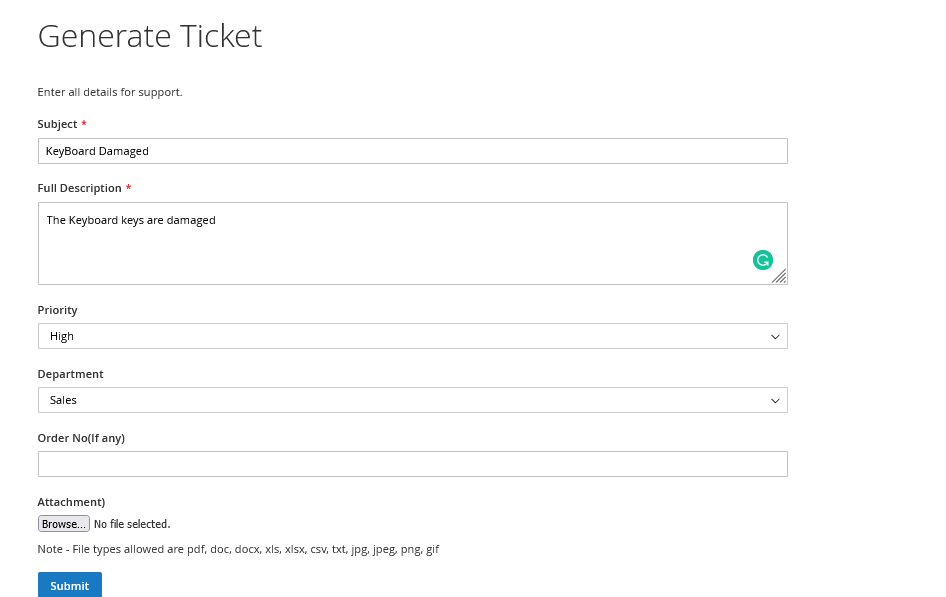Screen dimensions: 946x597
Task: Click the Attachment label
Action: (71, 502)
